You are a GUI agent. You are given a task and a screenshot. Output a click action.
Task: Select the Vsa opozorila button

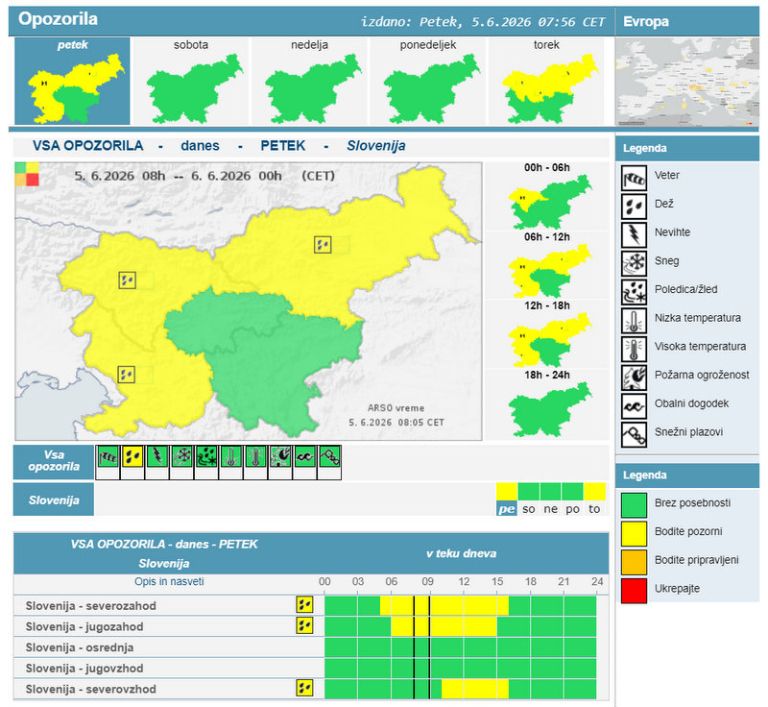(53, 461)
